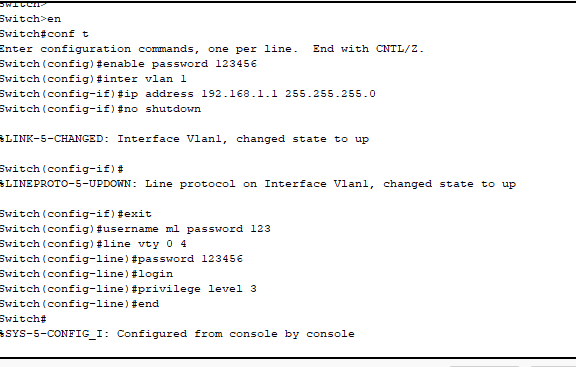Click the %LINK-5-CHANGED log message

(x=184, y=139)
